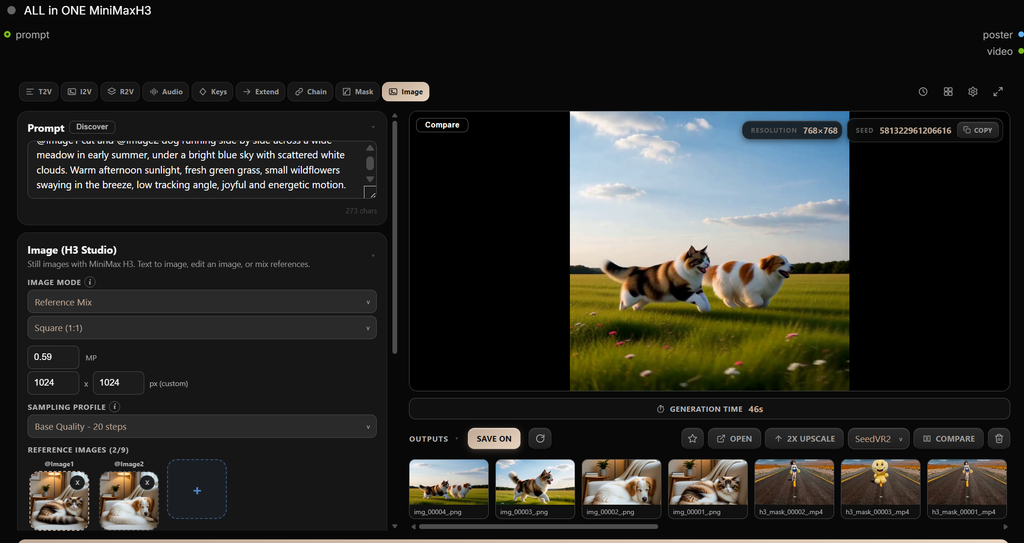The height and width of the screenshot is (543, 1024).
Task: Click the Sampling Profile info icon
Action: [114, 406]
